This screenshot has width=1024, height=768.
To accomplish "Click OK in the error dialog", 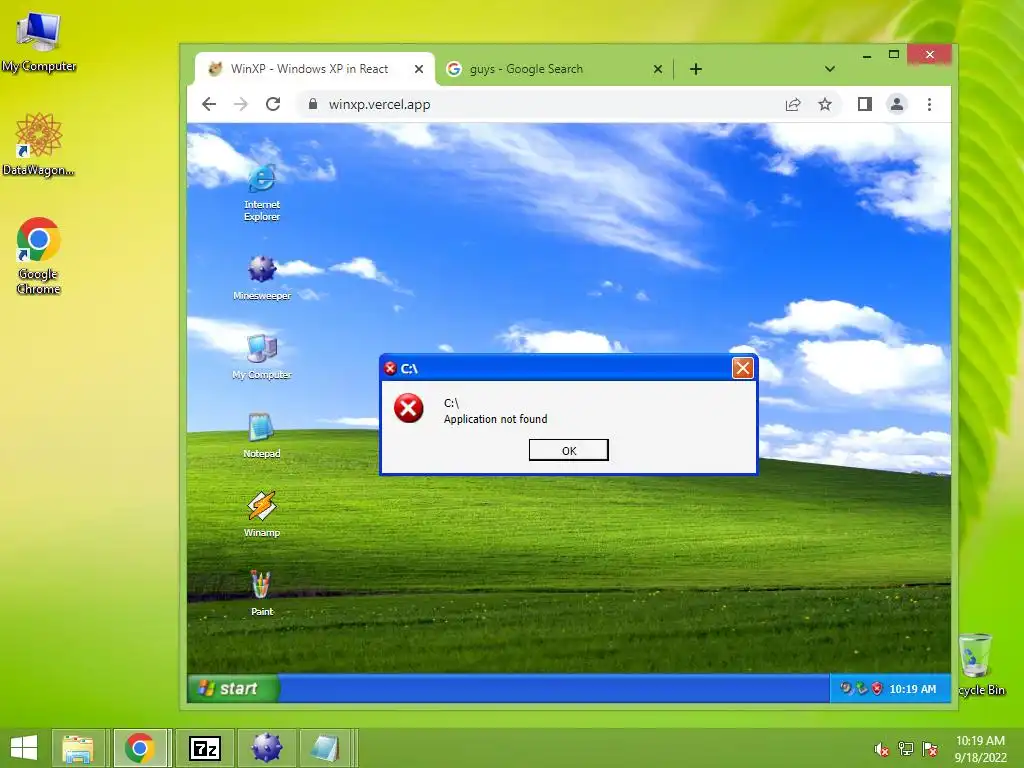I will click(x=569, y=451).
